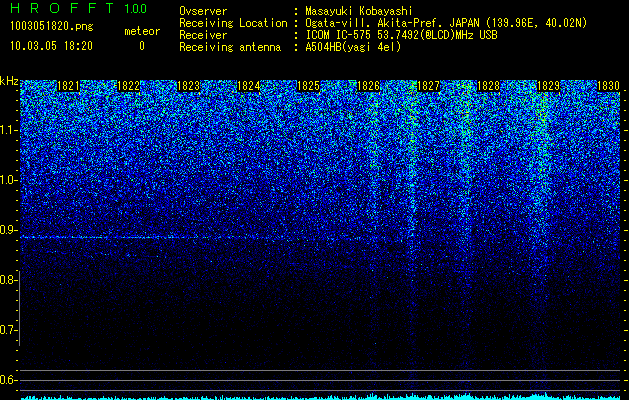
Task: Click the version number 1.0.0
Action: pos(136,8)
